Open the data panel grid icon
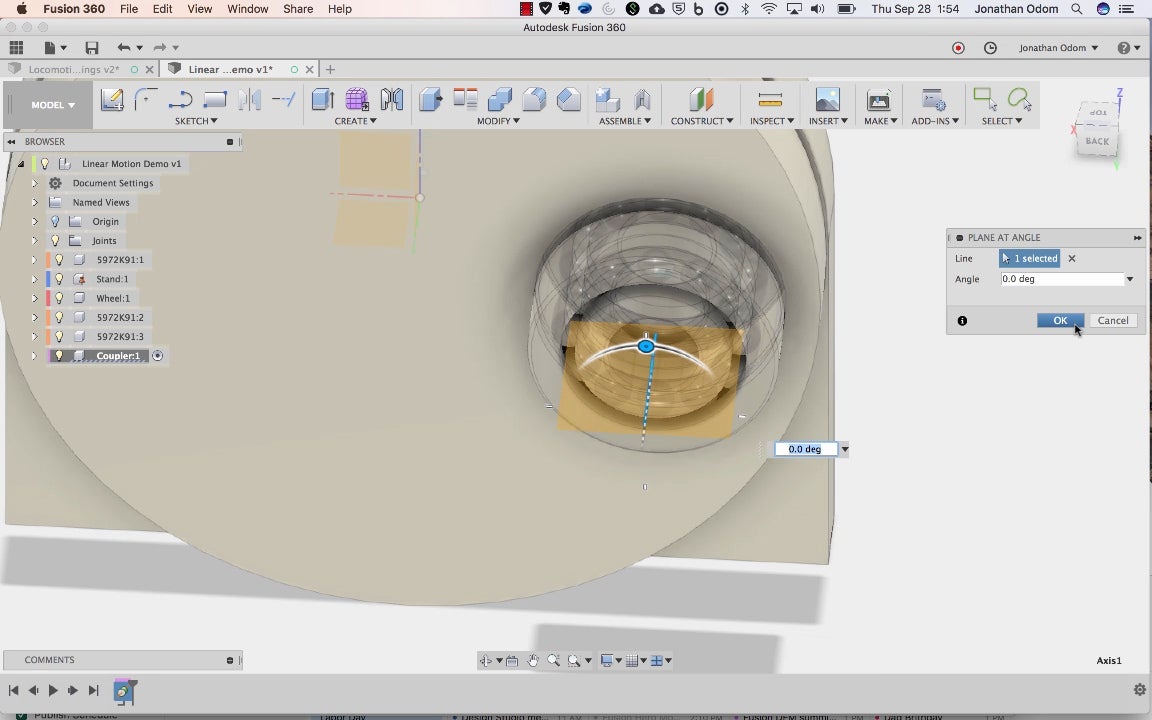This screenshot has width=1152, height=720. pyautogui.click(x=16, y=48)
